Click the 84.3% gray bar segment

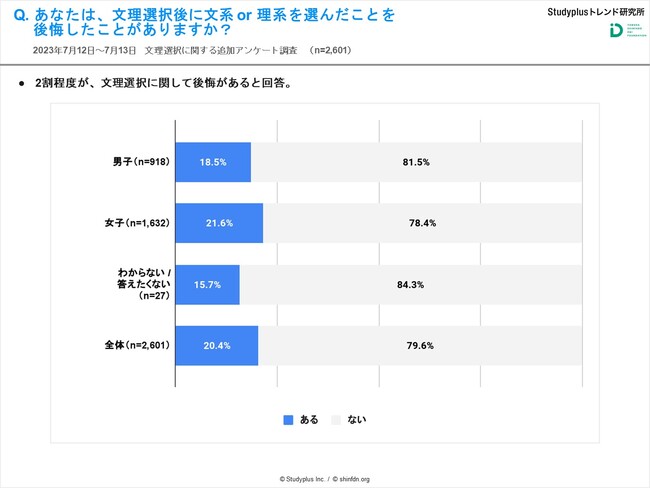(410, 284)
